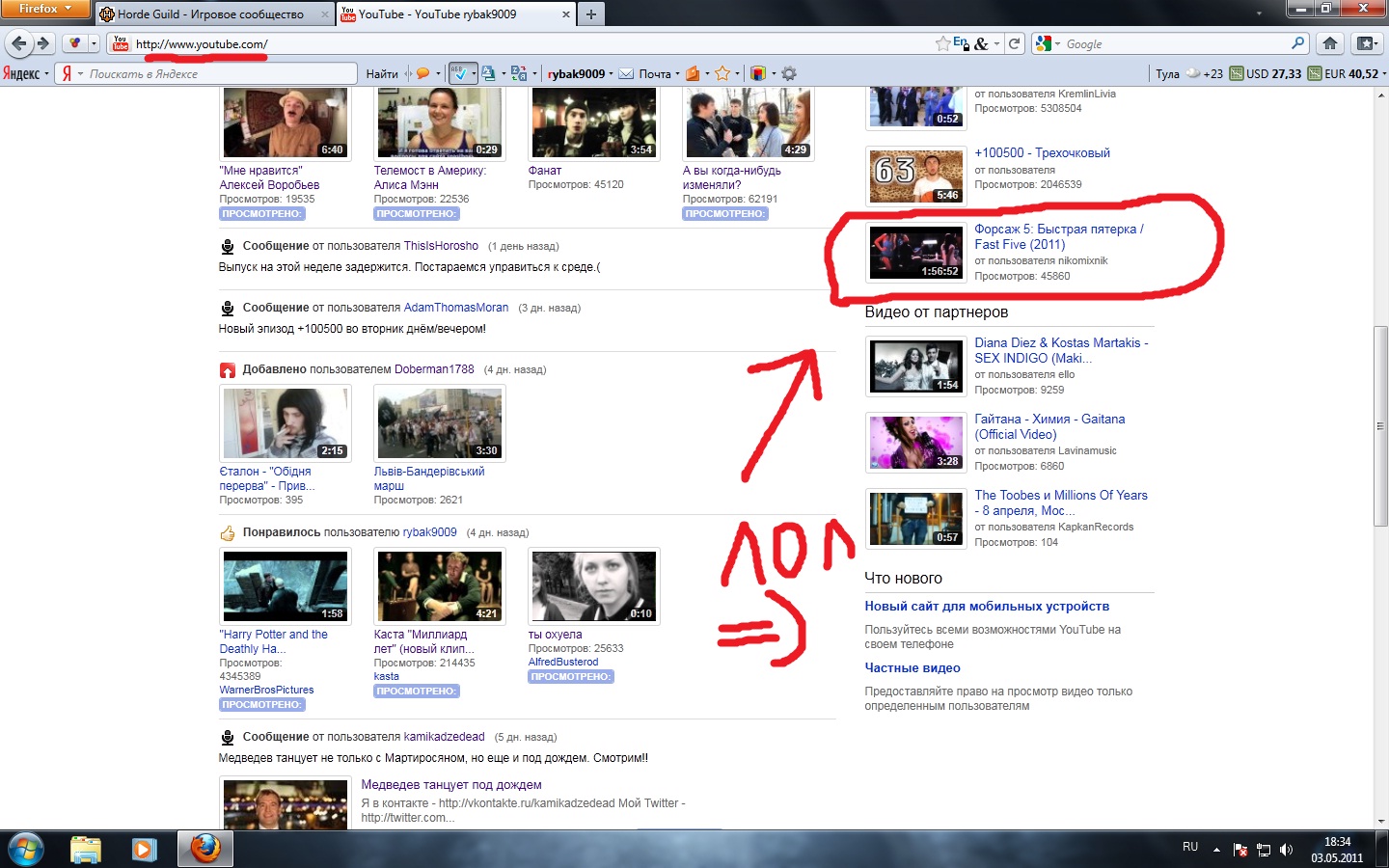Click the Найти search button
The width and height of the screenshot is (1389, 868).
(x=382, y=73)
